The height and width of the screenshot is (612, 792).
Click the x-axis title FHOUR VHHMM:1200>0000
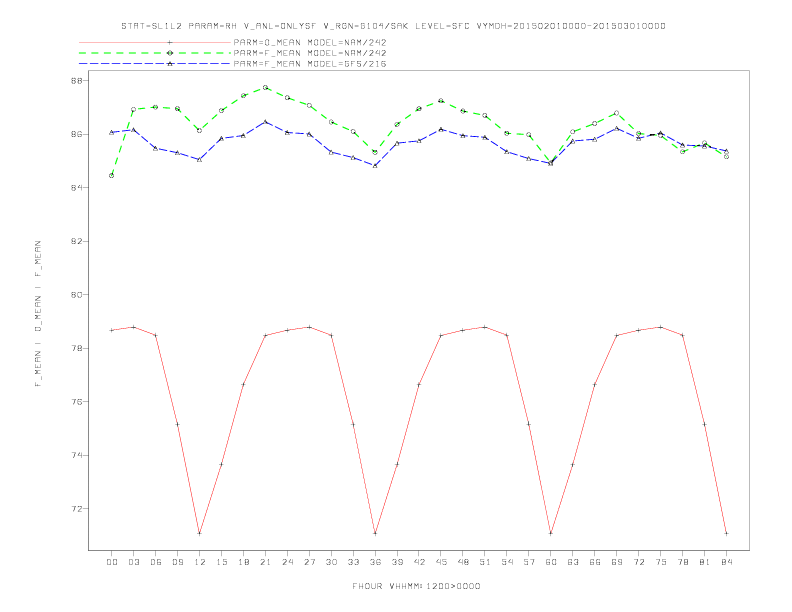coord(416,586)
